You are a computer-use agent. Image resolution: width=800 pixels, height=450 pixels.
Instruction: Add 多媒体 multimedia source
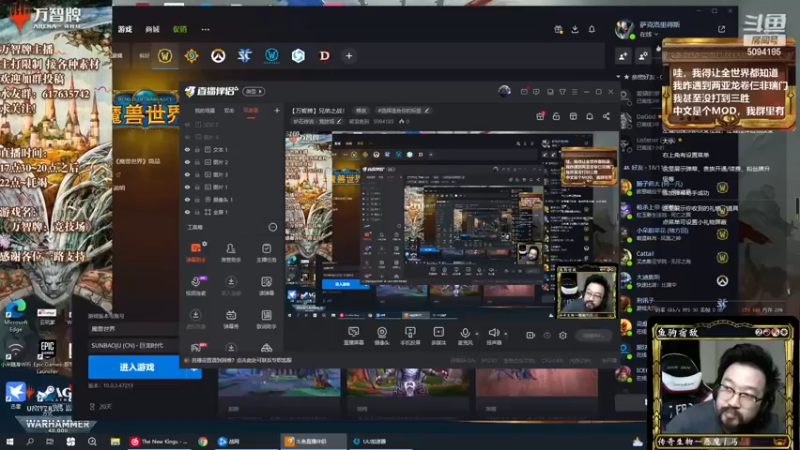438,336
